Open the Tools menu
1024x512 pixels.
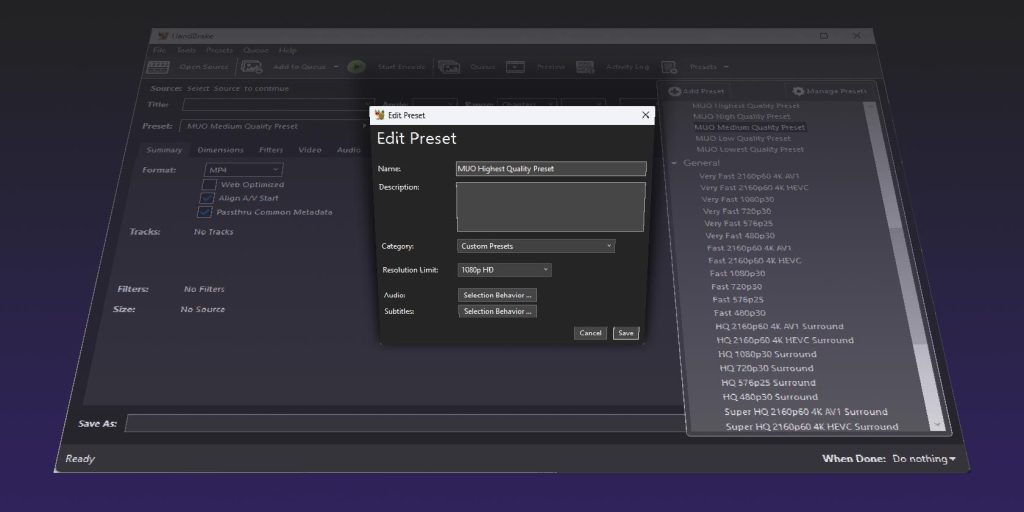(186, 50)
